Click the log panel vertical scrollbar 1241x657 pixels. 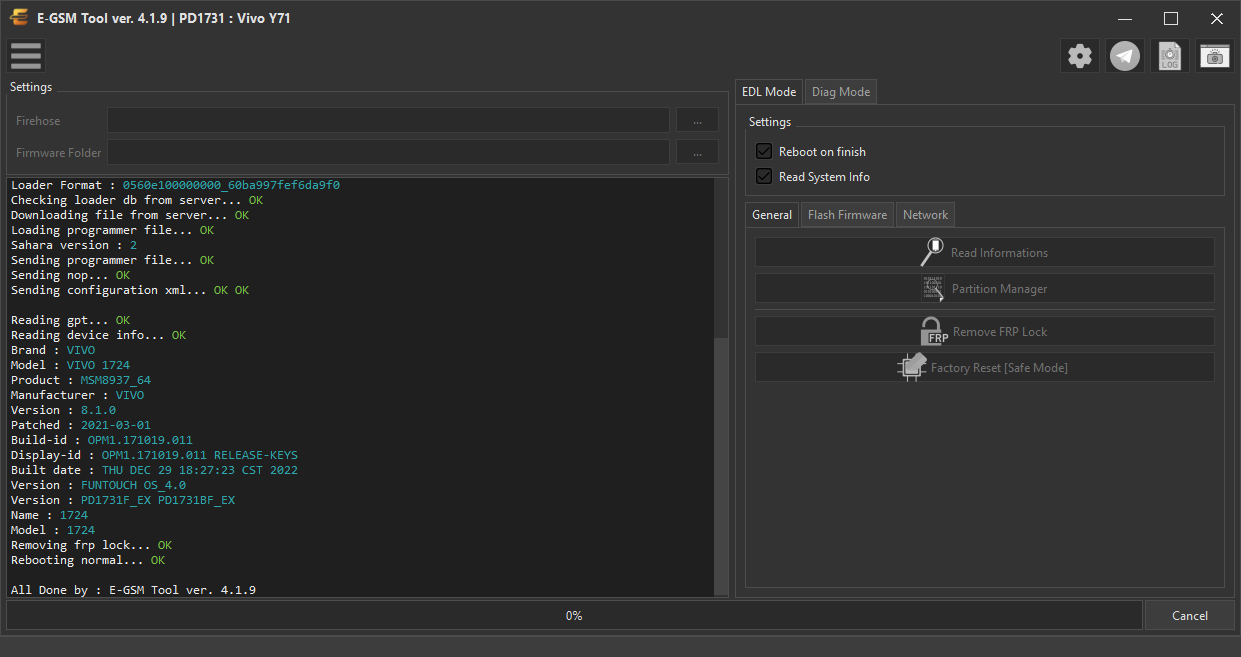pyautogui.click(x=722, y=468)
